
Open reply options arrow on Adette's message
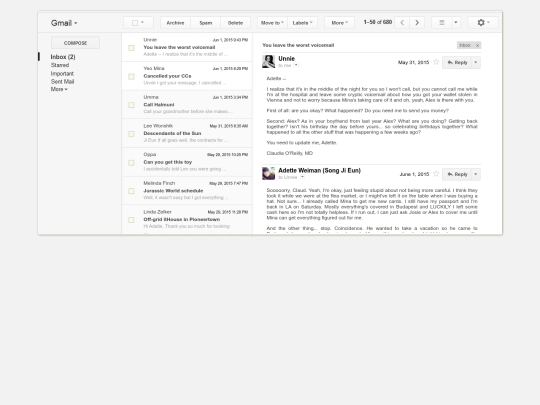coord(476,174)
